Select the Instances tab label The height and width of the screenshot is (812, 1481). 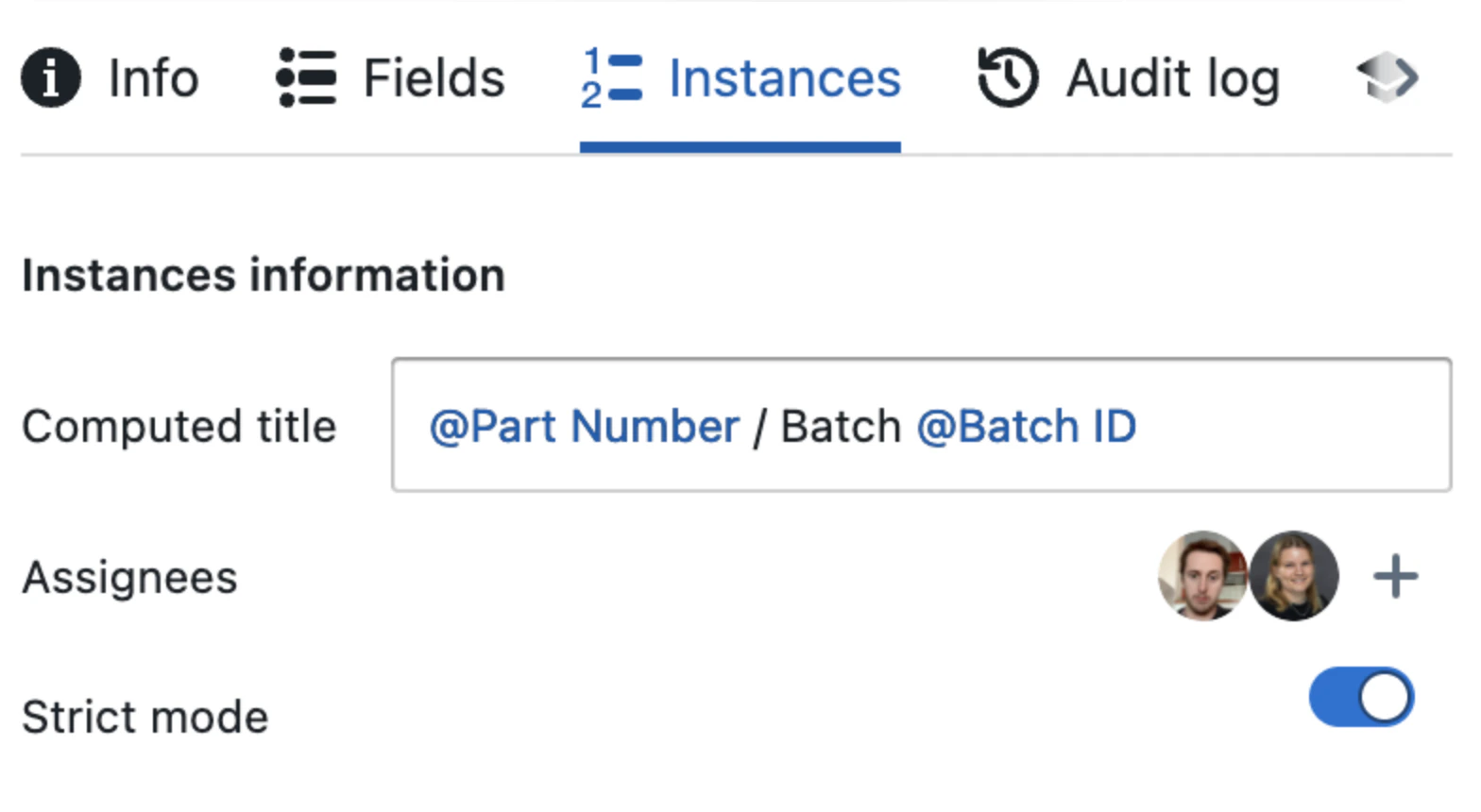pos(785,77)
